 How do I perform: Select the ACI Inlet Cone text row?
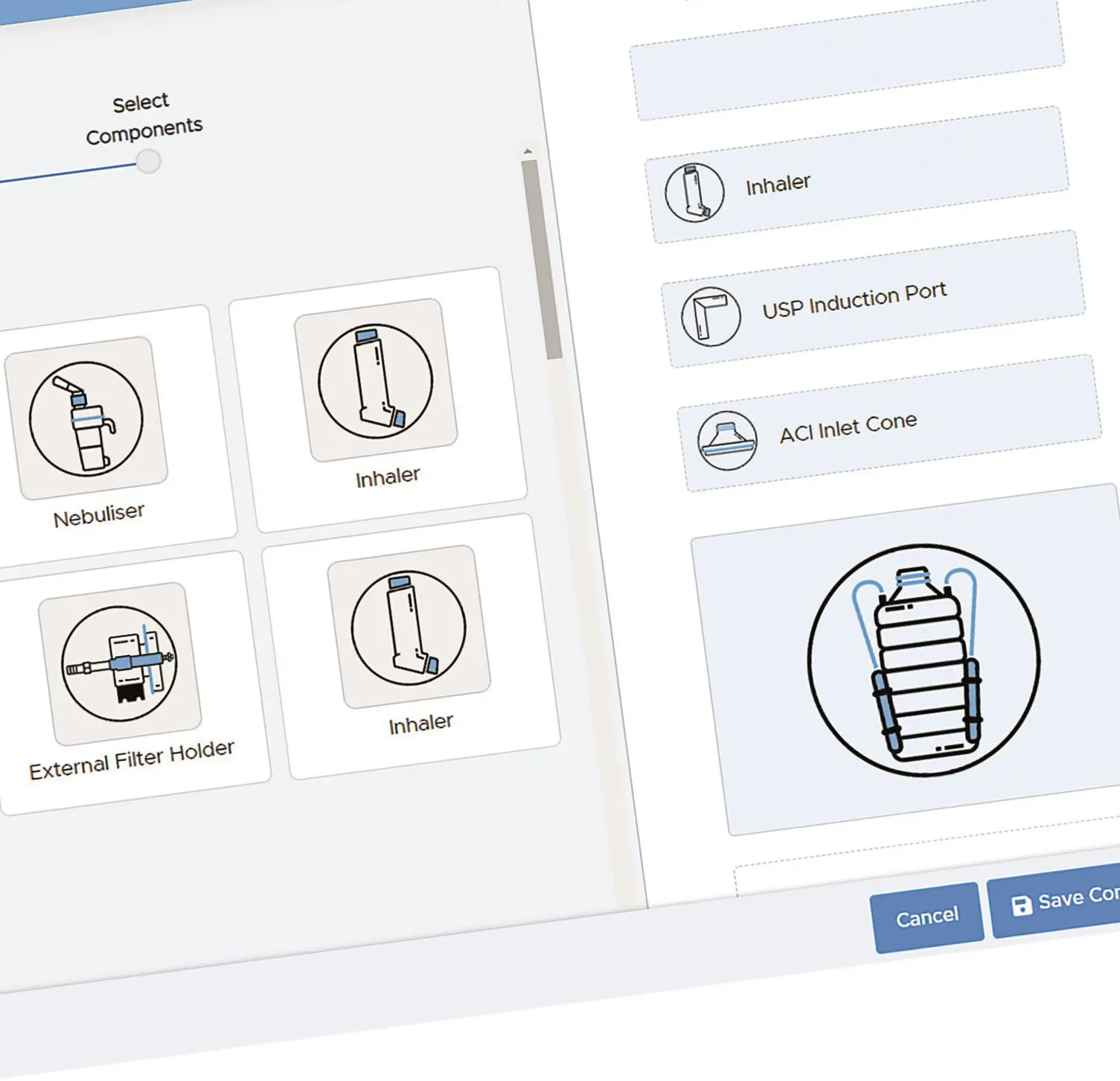pyautogui.click(x=848, y=427)
